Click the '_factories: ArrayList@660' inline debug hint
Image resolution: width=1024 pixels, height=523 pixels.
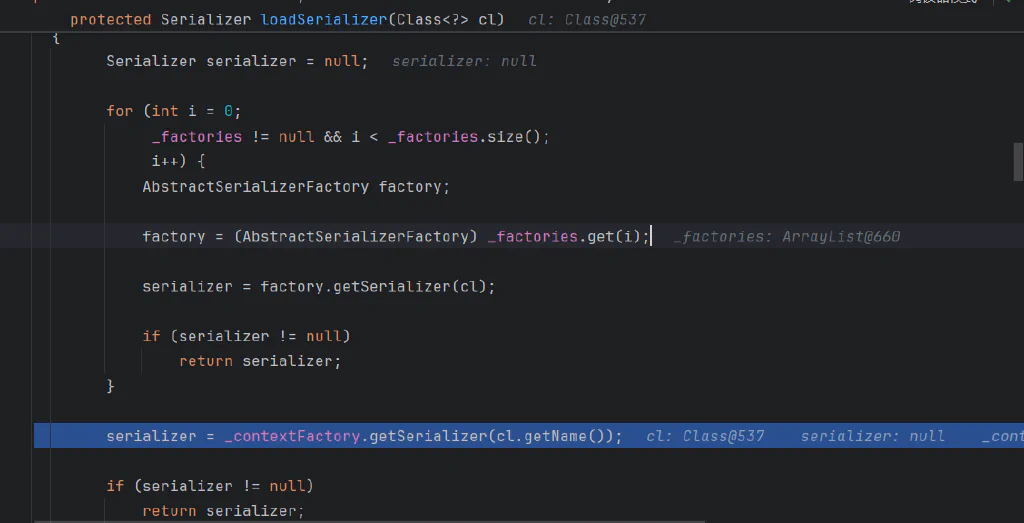pyautogui.click(x=786, y=236)
